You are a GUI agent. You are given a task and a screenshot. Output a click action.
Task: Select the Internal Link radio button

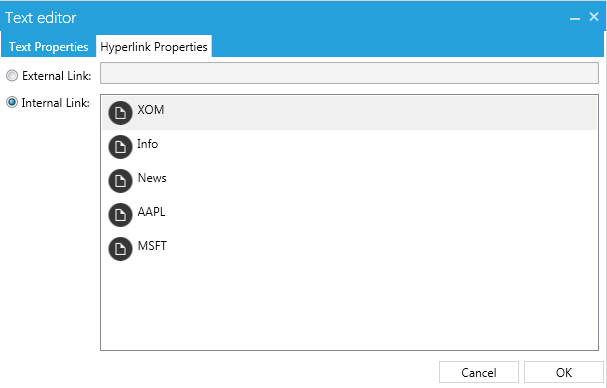tap(12, 103)
